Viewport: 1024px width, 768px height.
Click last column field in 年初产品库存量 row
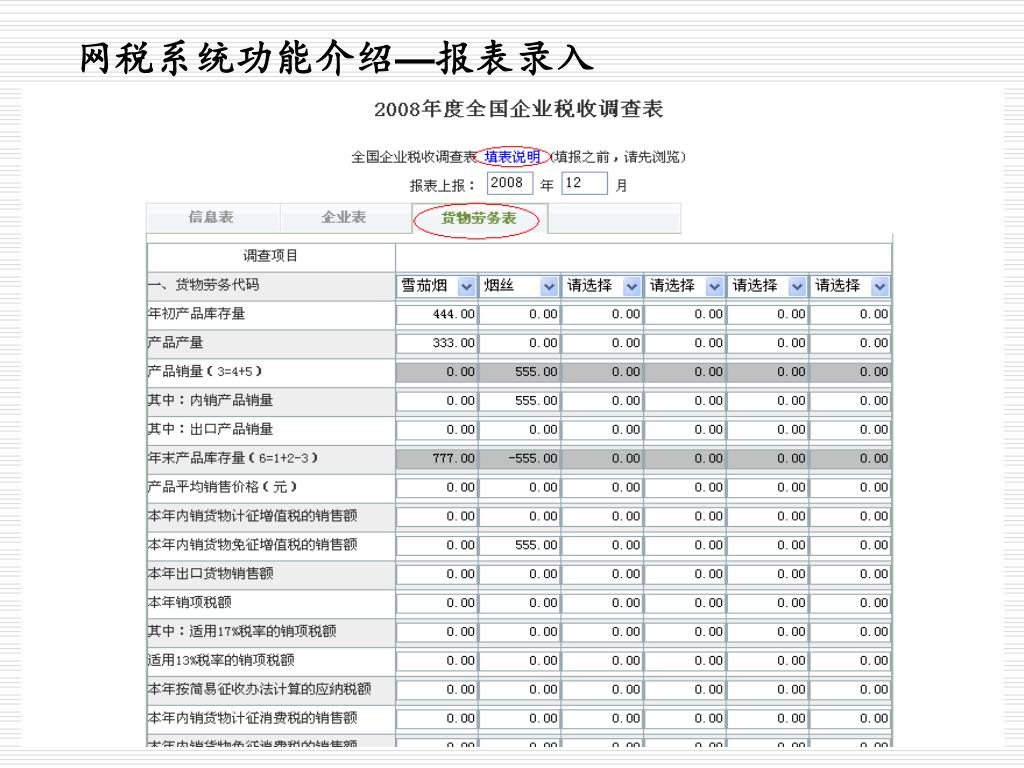850,314
